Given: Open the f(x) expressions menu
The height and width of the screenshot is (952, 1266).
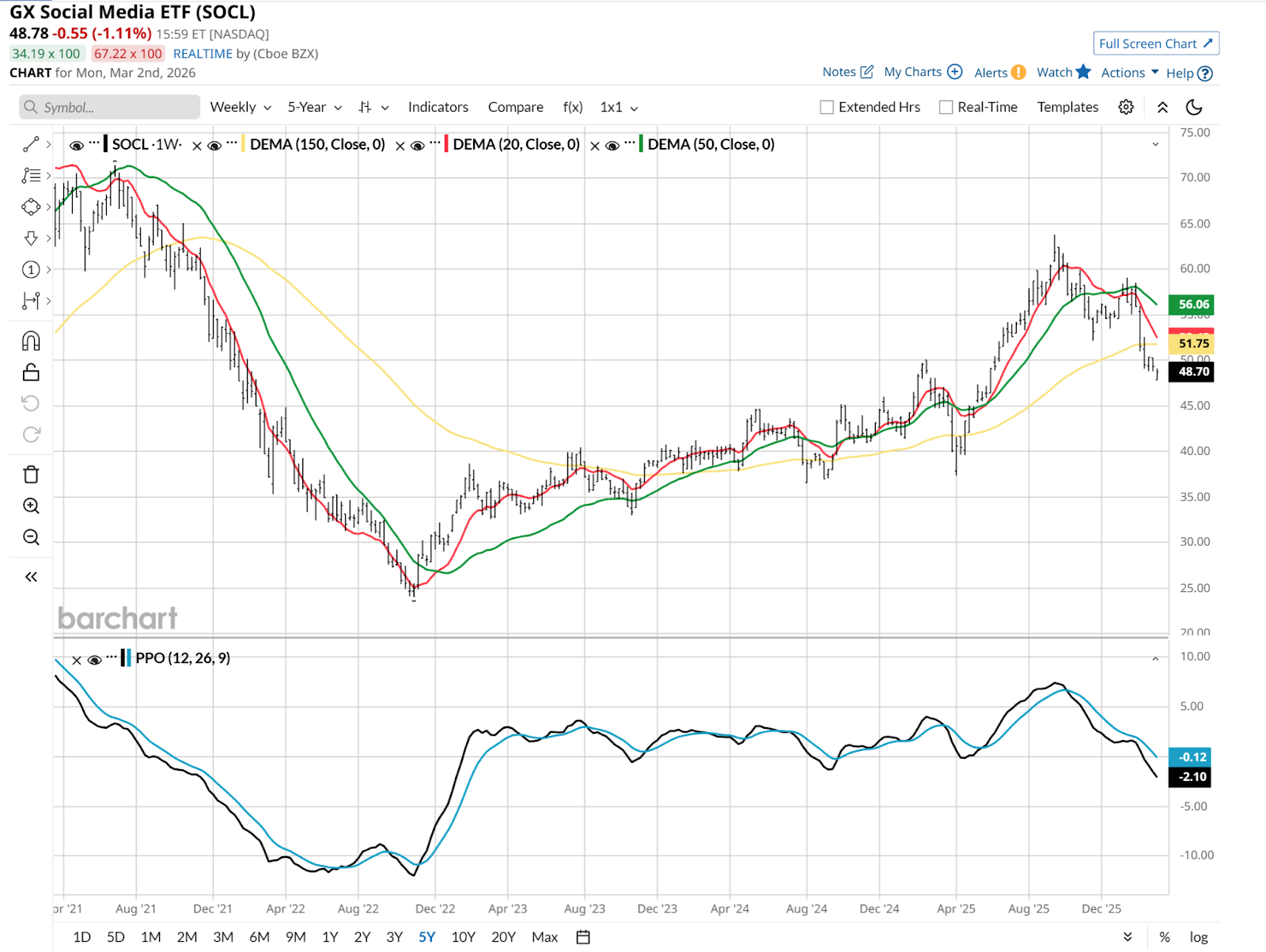Looking at the screenshot, I should coord(573,107).
